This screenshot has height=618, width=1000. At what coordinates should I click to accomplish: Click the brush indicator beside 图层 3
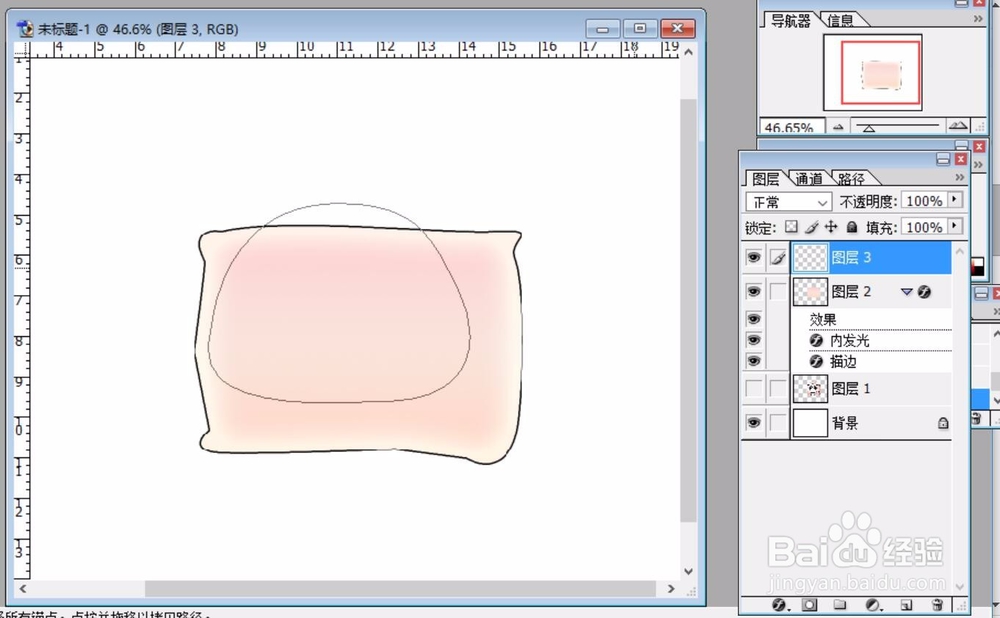(x=778, y=258)
